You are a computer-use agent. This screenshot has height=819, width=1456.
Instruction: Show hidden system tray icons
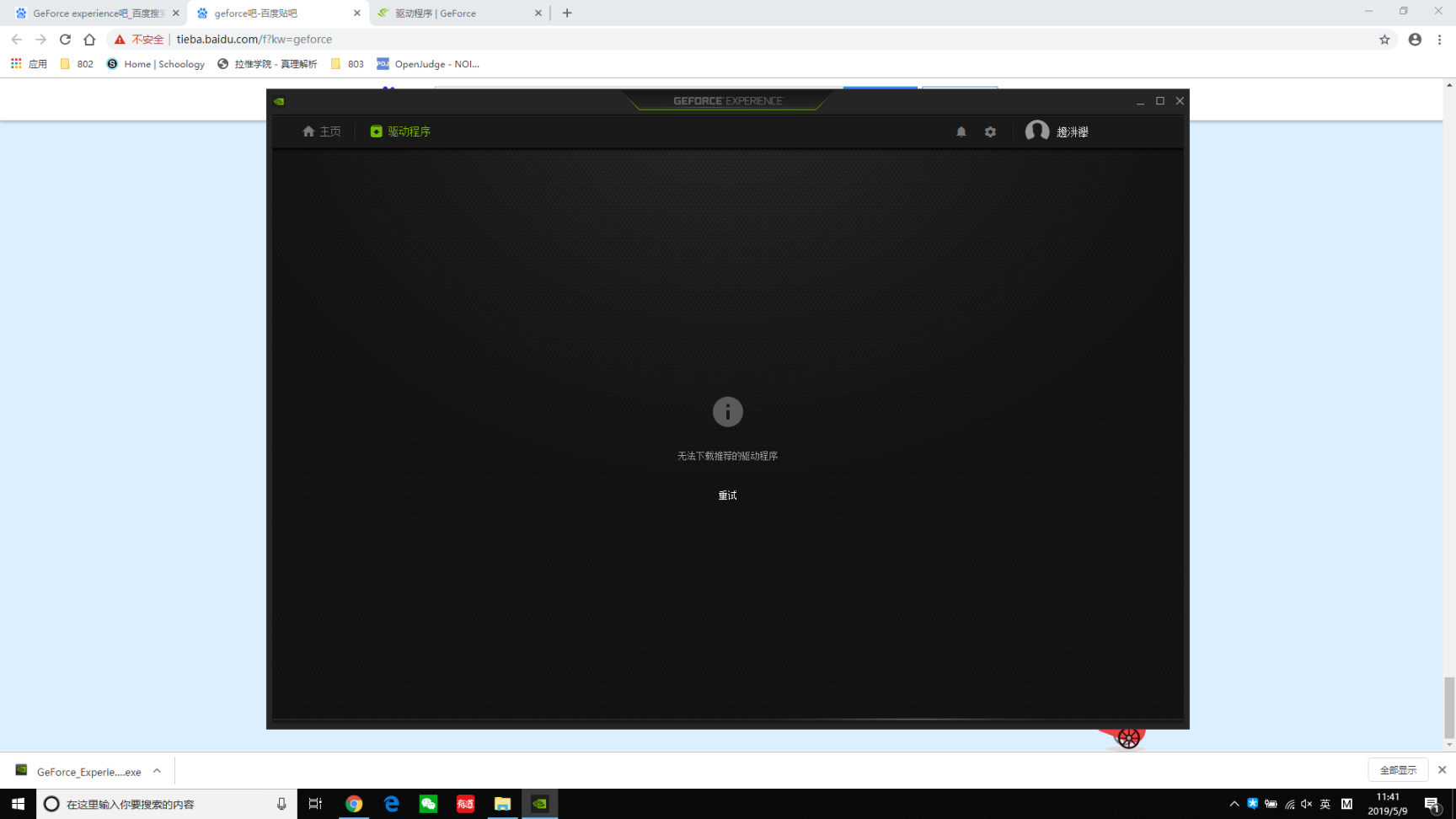(x=1234, y=804)
